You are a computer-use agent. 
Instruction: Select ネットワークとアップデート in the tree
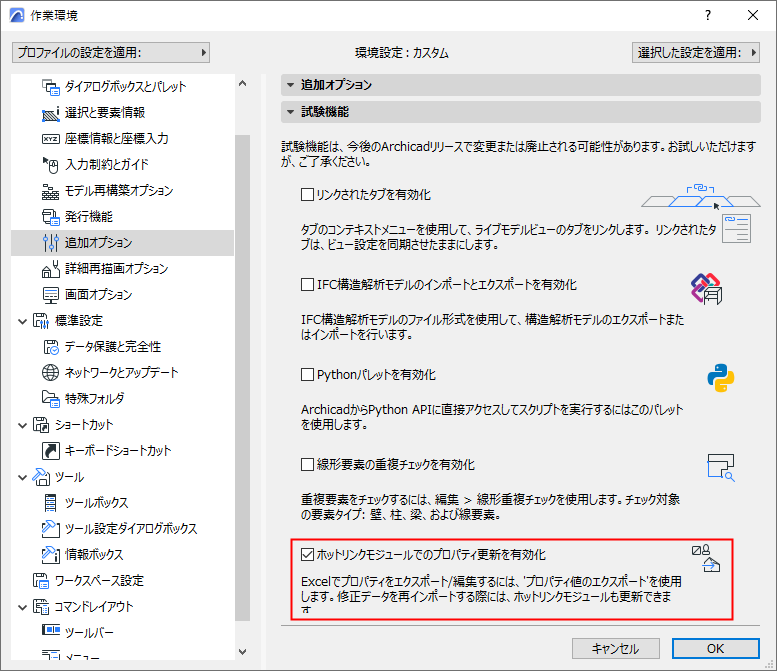[x=121, y=373]
